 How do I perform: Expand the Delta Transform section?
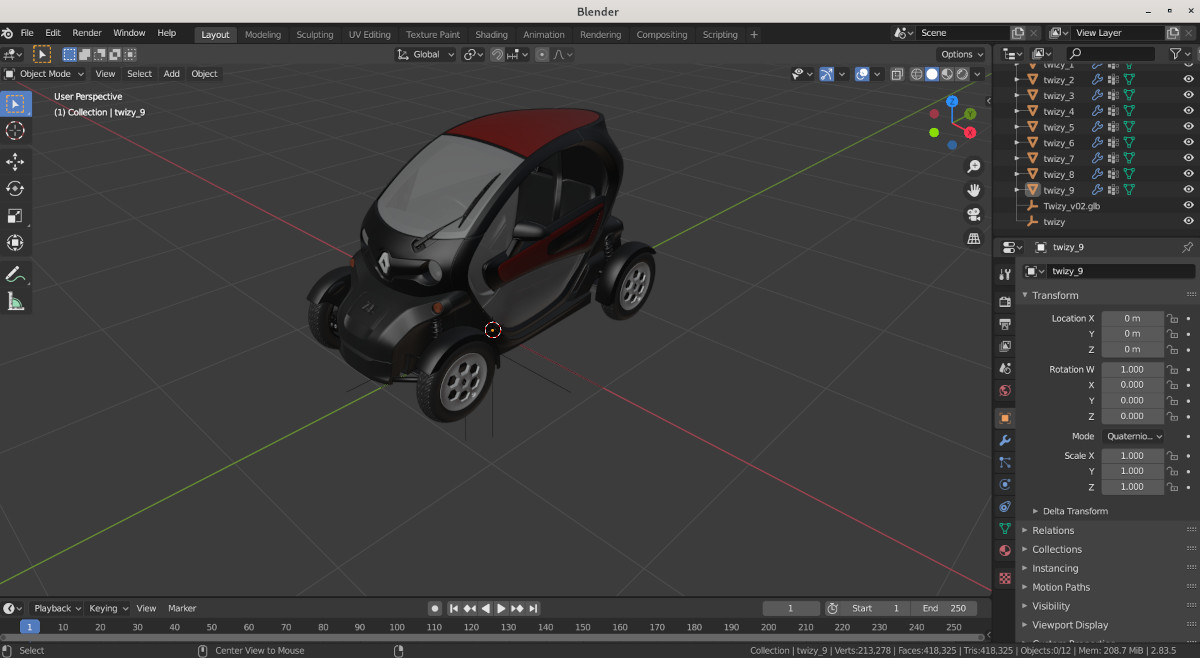(1074, 511)
